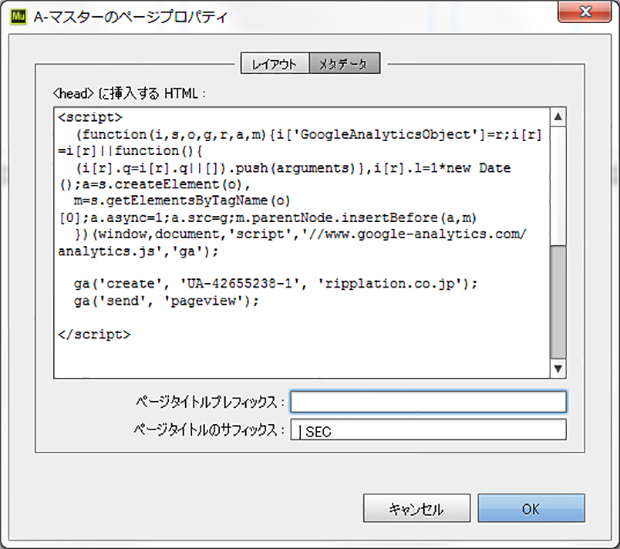Click the scroll down arrow of HTML box
The width and height of the screenshot is (620, 549).
[x=558, y=369]
